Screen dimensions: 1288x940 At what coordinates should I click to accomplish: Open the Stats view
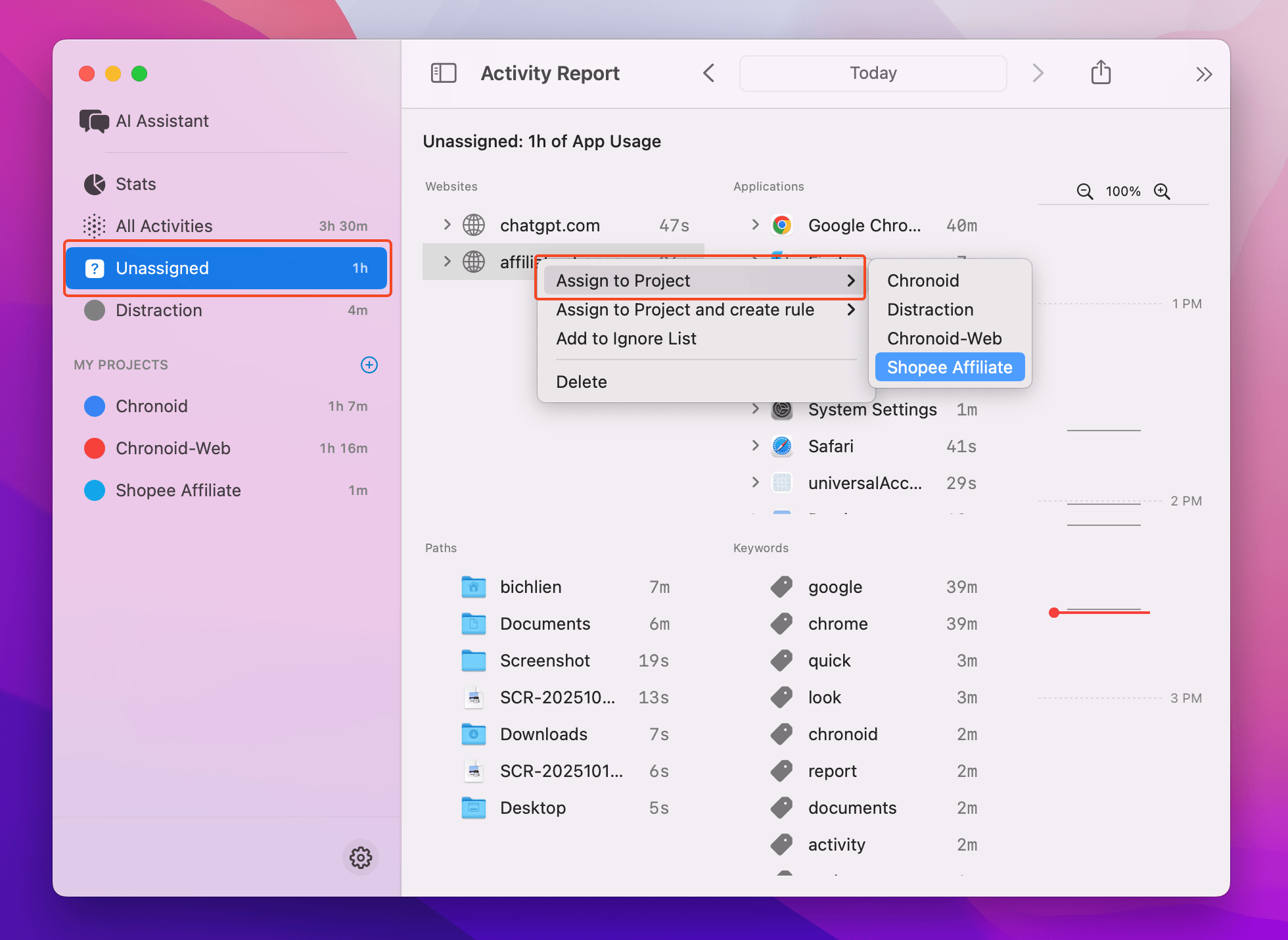pos(135,184)
